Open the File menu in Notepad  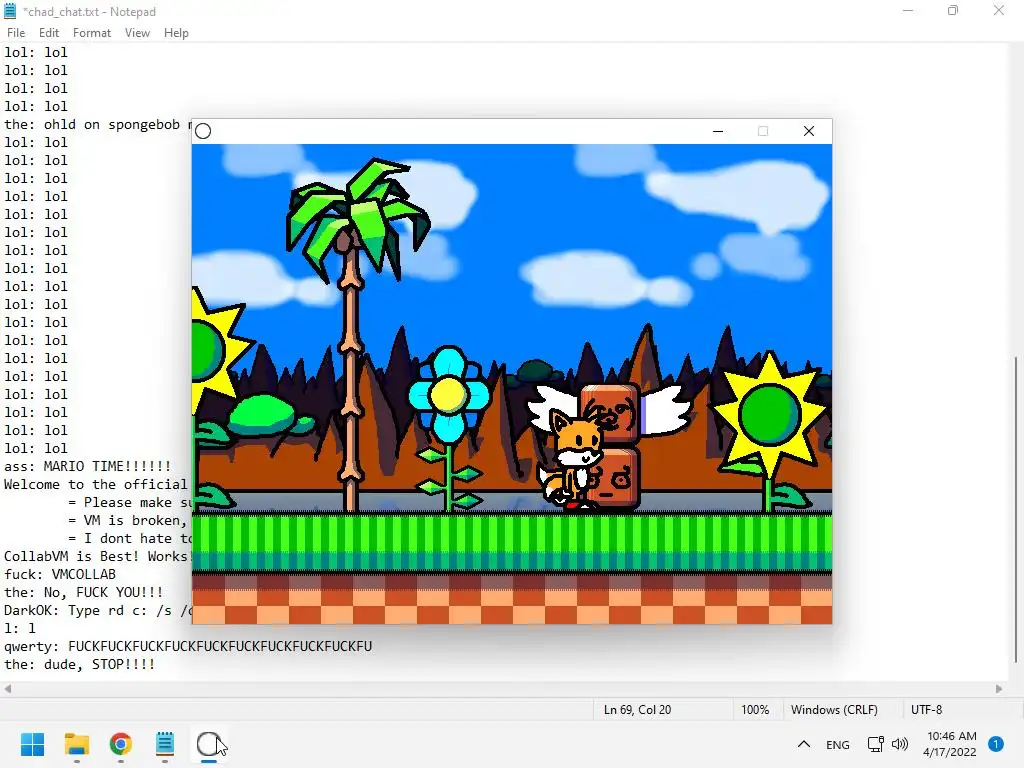click(16, 33)
